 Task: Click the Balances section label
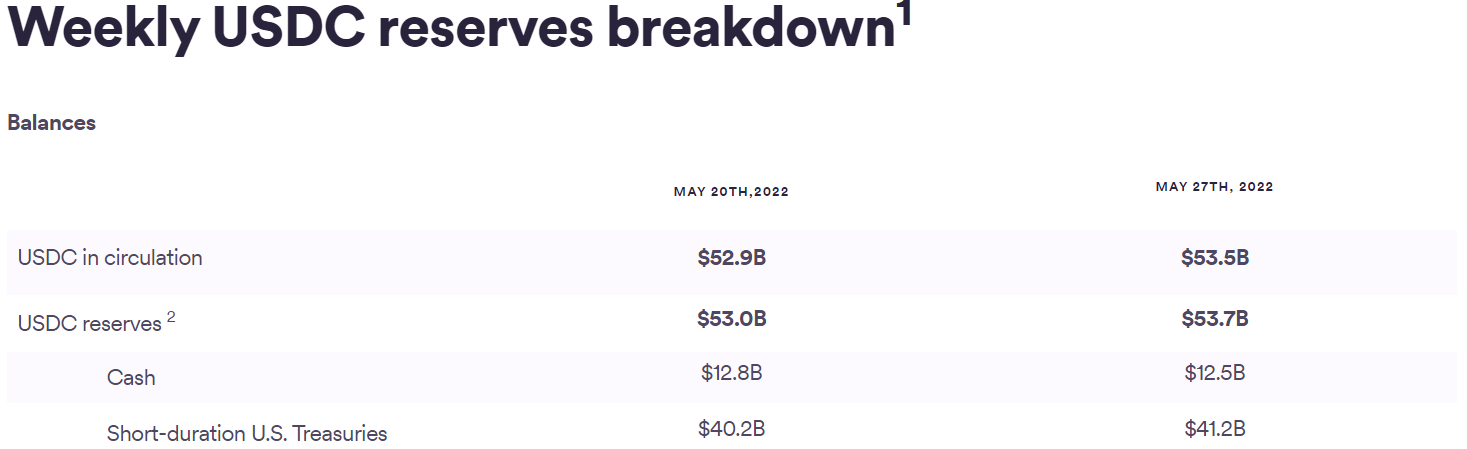[x=51, y=123]
